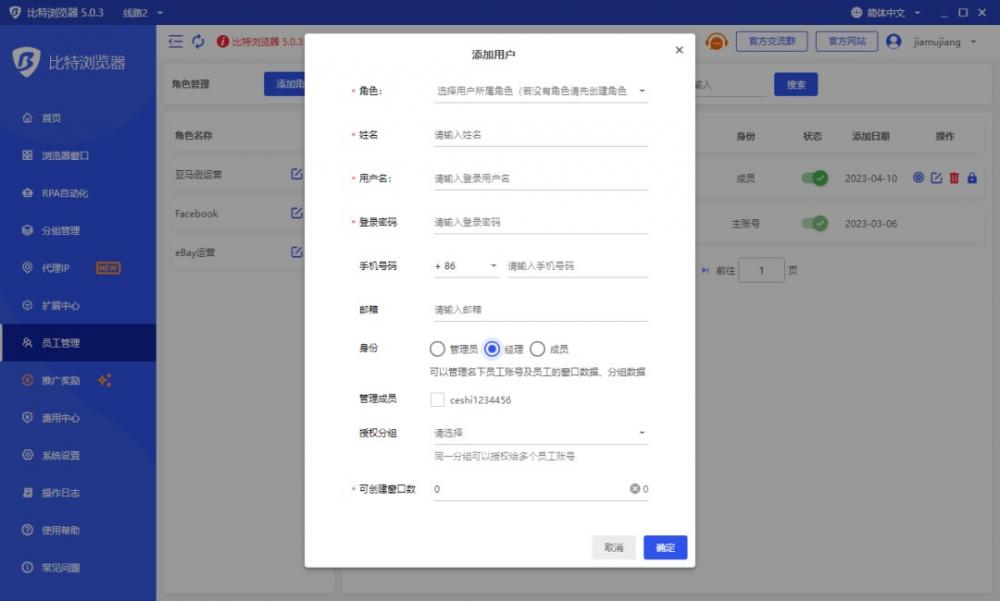Click the globe language icon in title bar
The height and width of the screenshot is (601, 1000).
(857, 13)
